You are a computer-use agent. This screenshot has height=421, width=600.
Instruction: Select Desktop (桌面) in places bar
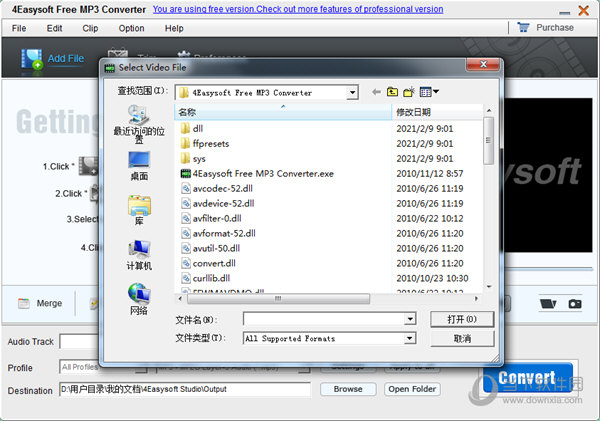pyautogui.click(x=139, y=166)
